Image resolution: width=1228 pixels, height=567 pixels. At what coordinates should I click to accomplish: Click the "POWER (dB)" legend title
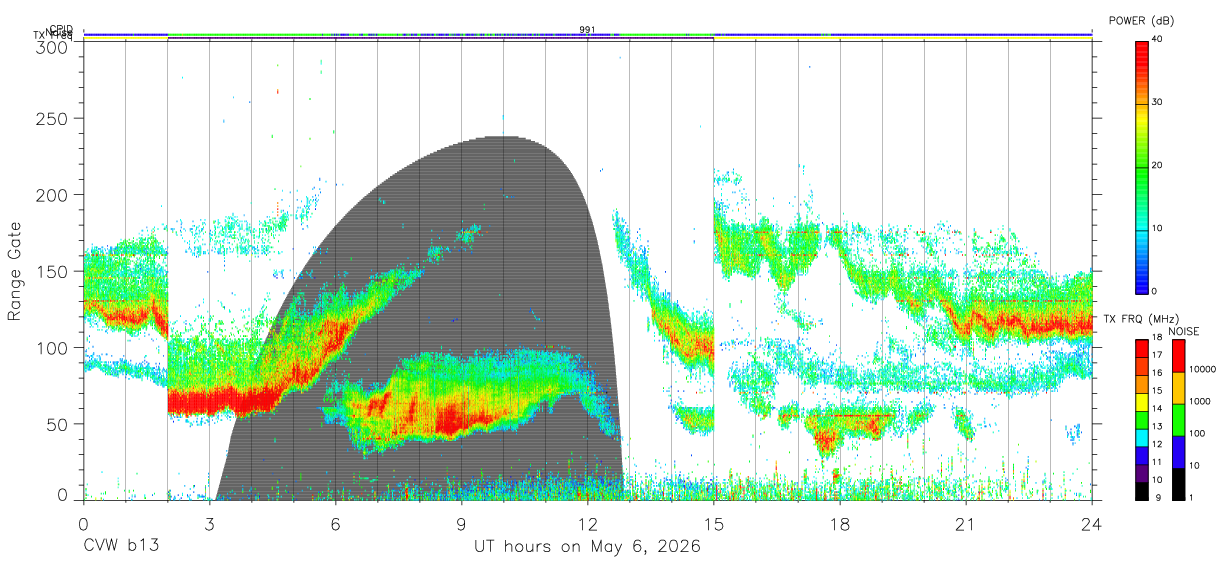1141,20
